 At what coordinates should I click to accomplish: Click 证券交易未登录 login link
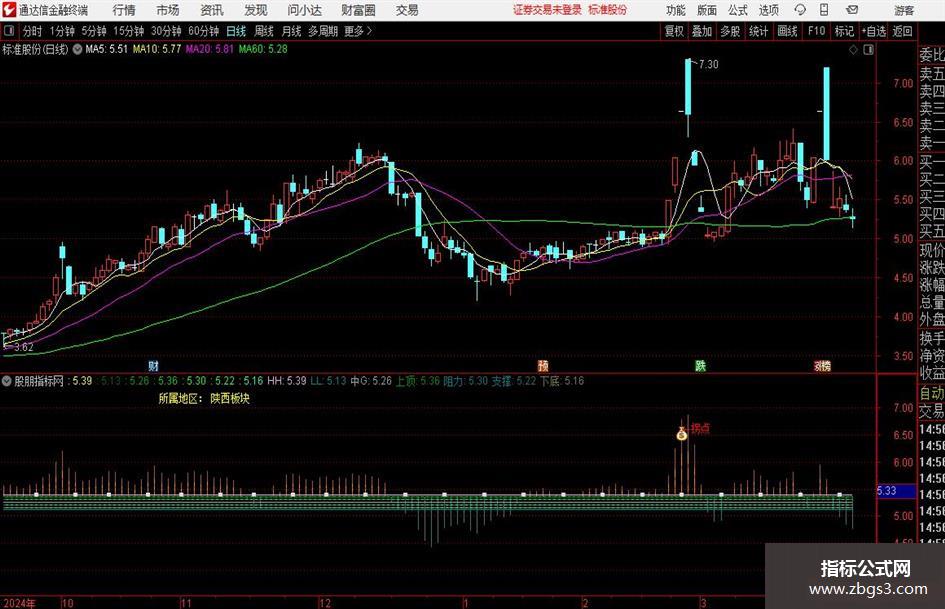click(x=547, y=10)
